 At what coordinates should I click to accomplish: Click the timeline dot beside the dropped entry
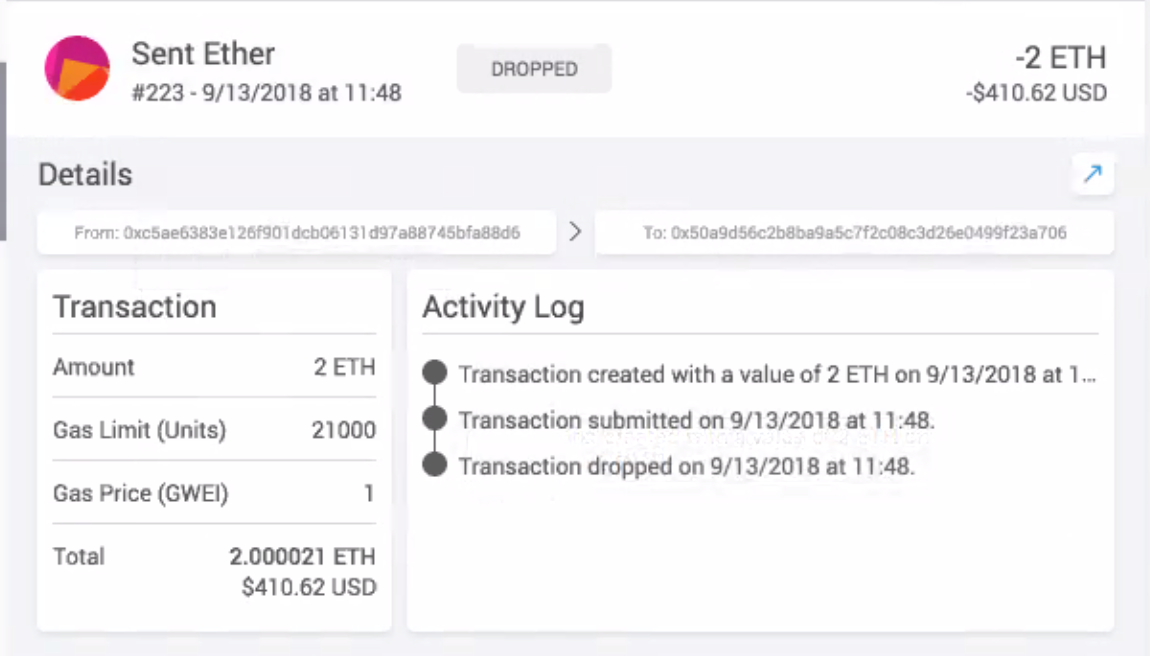[x=433, y=464]
